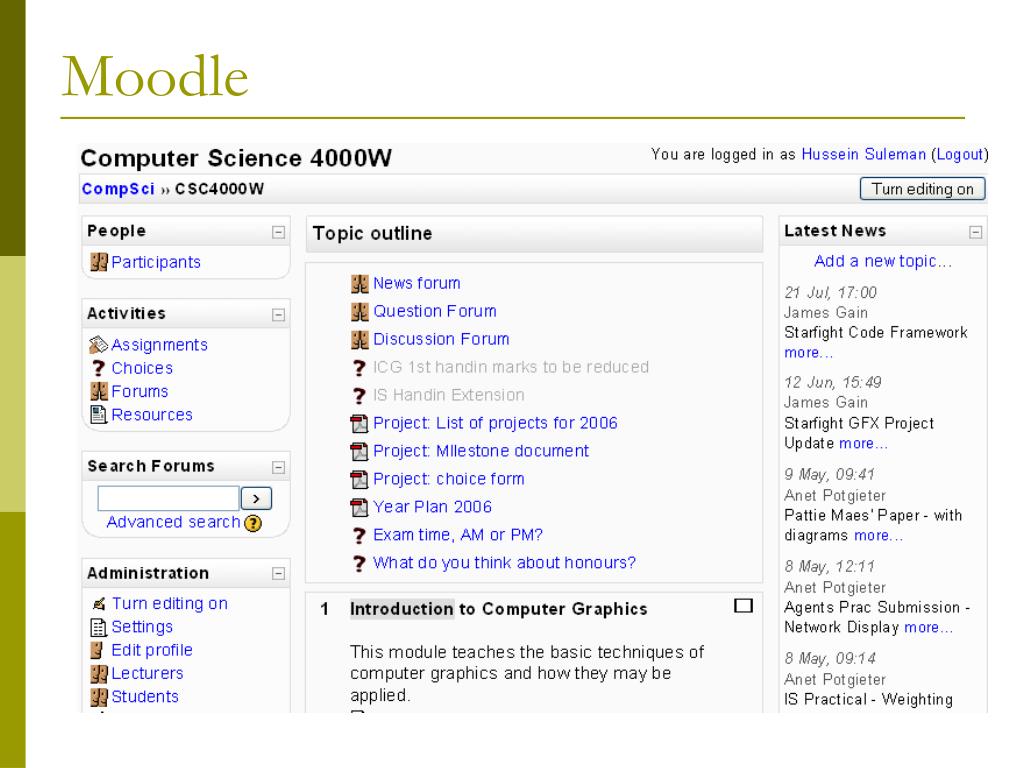Open the Discussion Forum link
This screenshot has width=1024, height=768.
click(441, 340)
